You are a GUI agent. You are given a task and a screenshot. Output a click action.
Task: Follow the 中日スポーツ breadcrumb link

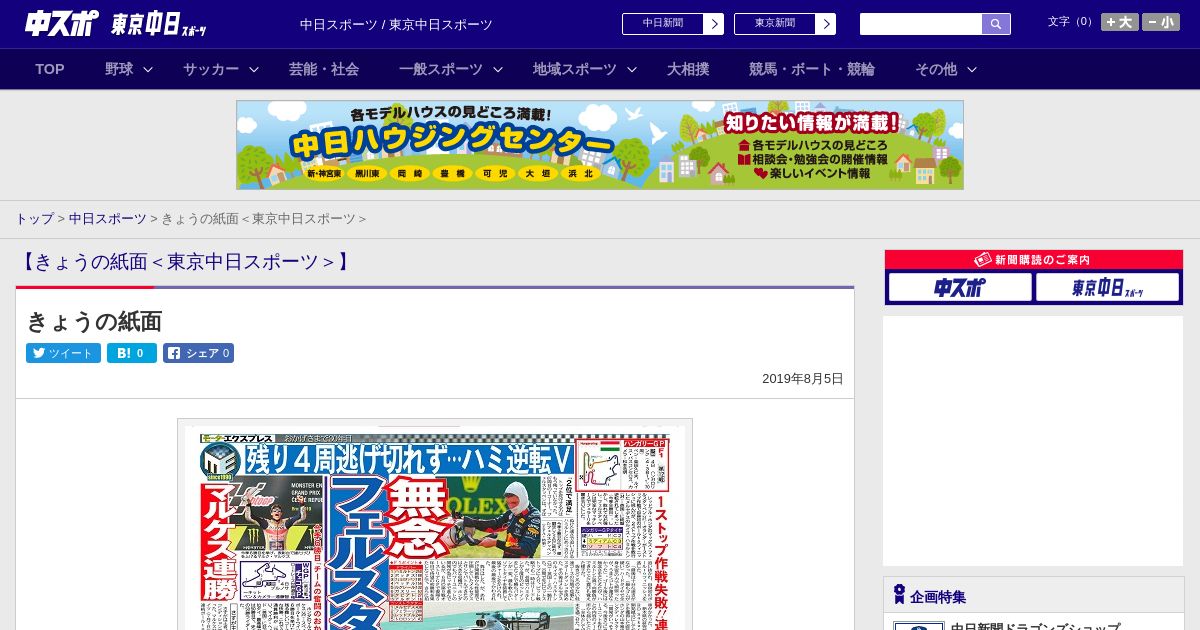pos(107,218)
